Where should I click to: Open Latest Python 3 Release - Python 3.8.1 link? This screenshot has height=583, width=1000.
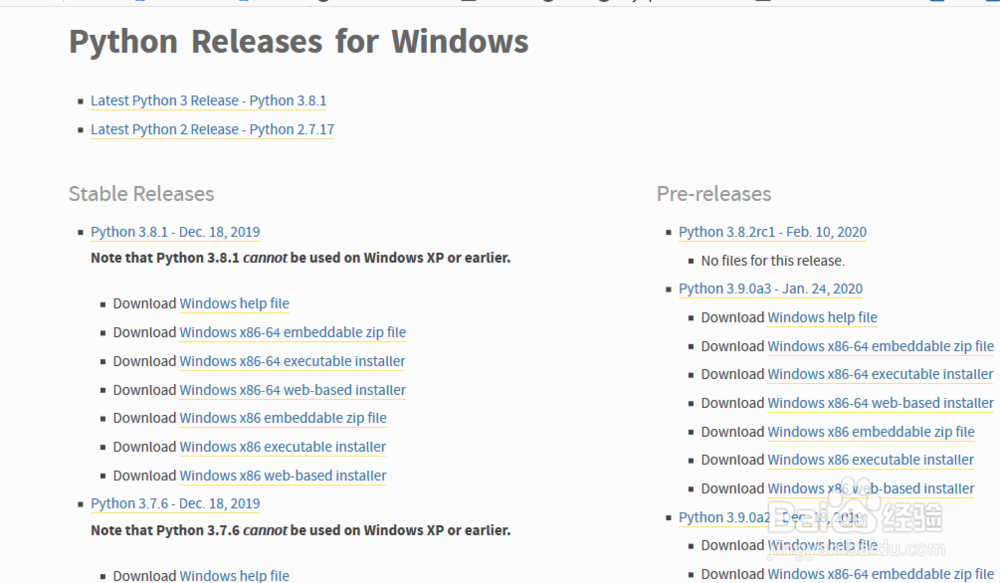(208, 101)
